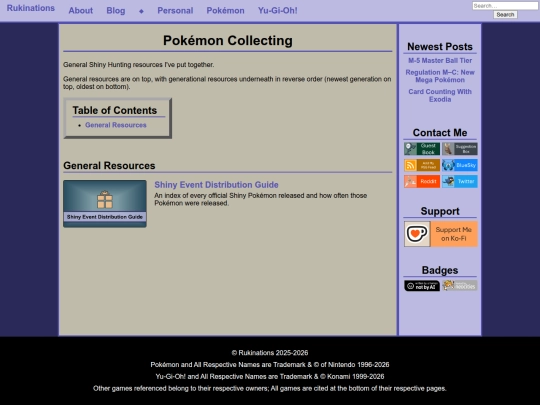Click the Add My RSS Feed badge
This screenshot has width=540, height=405.
coord(422,165)
